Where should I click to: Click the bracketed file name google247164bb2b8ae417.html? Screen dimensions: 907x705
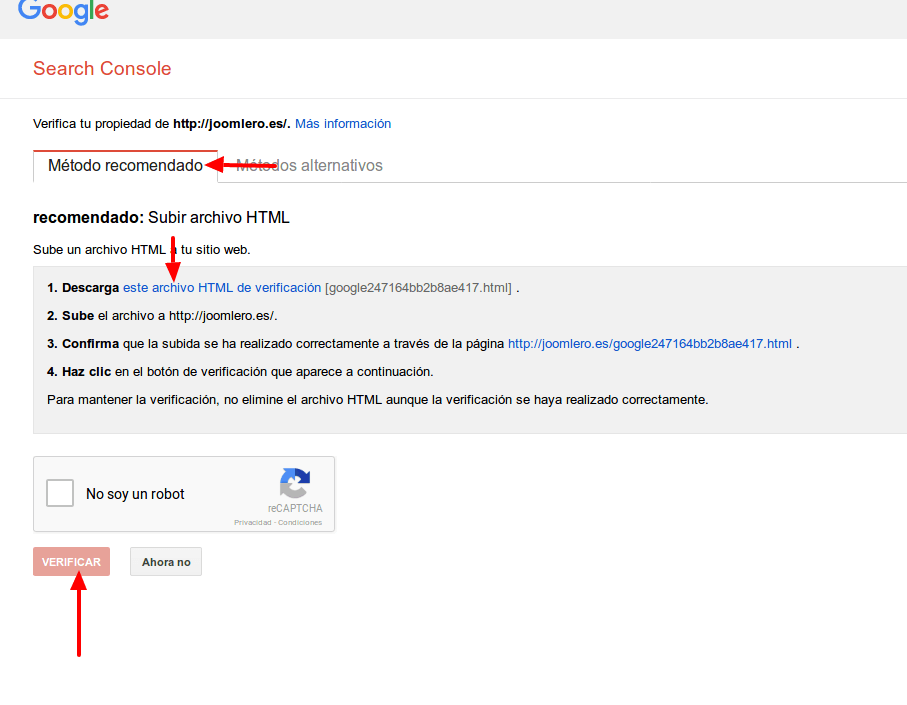click(x=418, y=287)
